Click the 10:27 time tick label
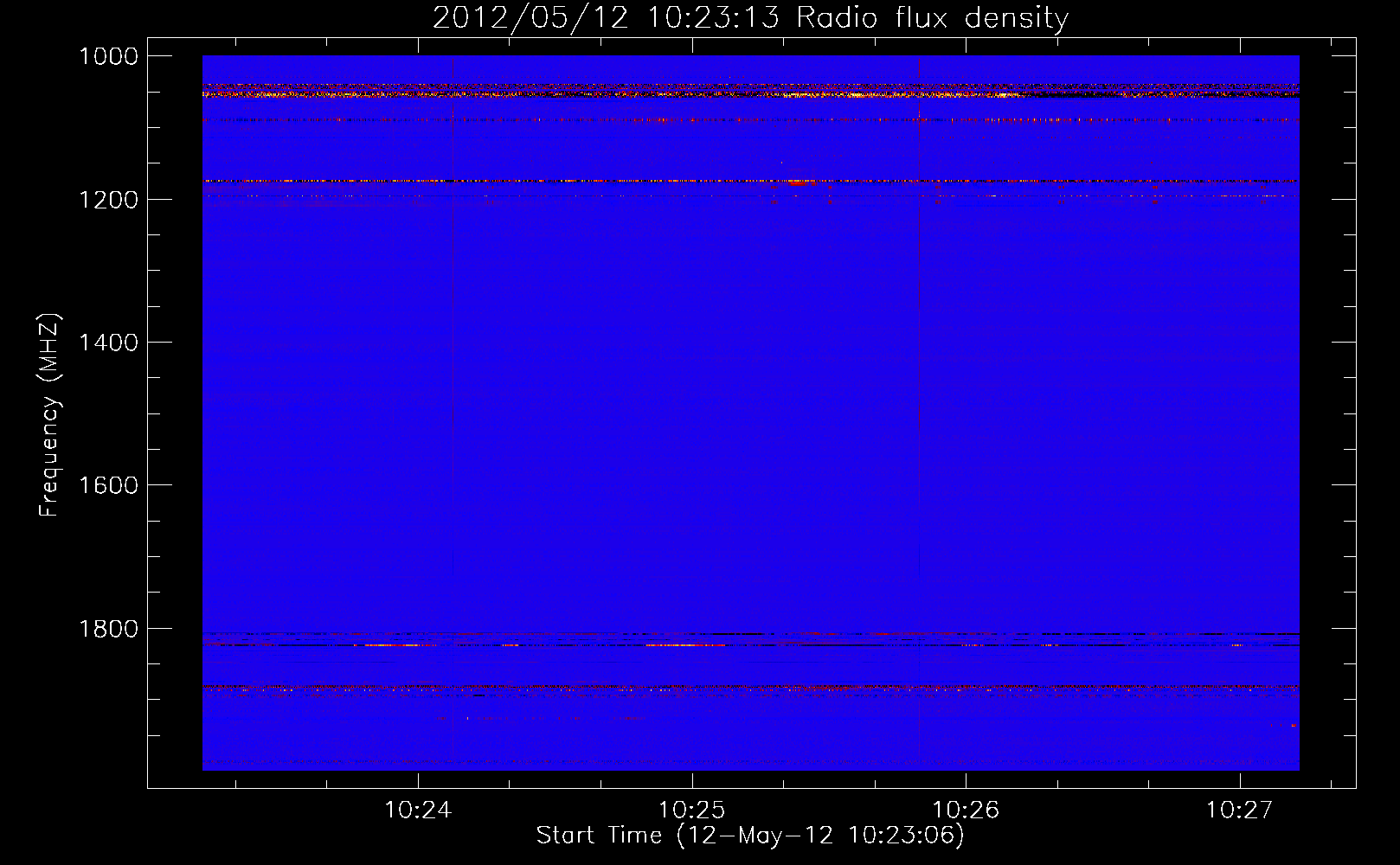The height and width of the screenshot is (865, 1400). (1240, 811)
